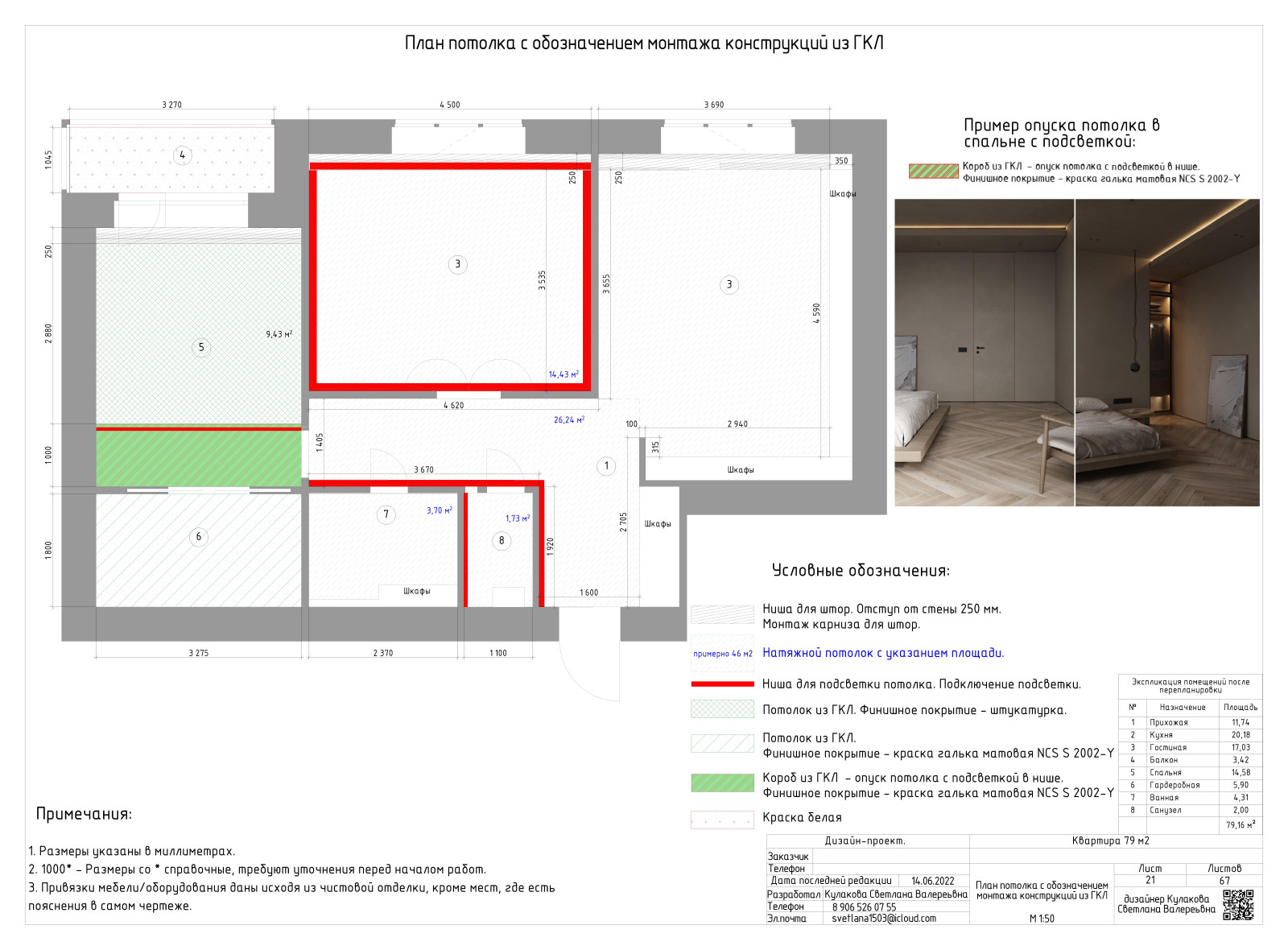The image size is (1288, 950).
Task: Click the phone number 8 906 526 07 55
Action: (864, 907)
